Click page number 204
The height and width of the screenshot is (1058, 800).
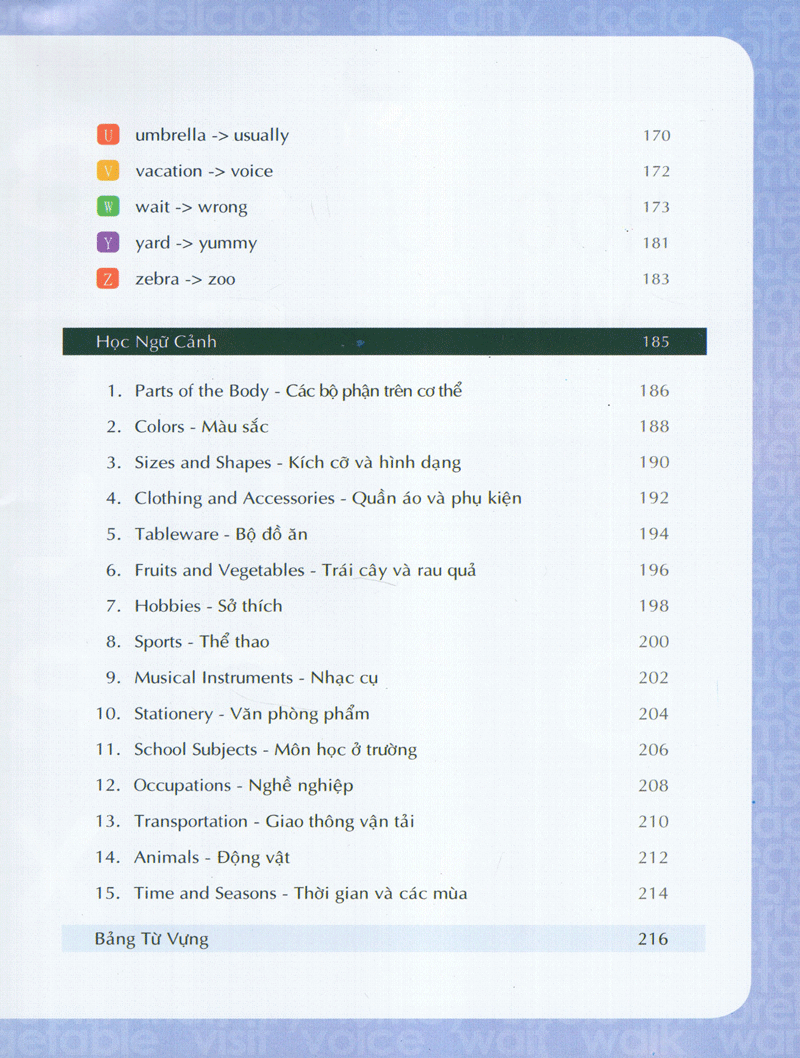654,714
